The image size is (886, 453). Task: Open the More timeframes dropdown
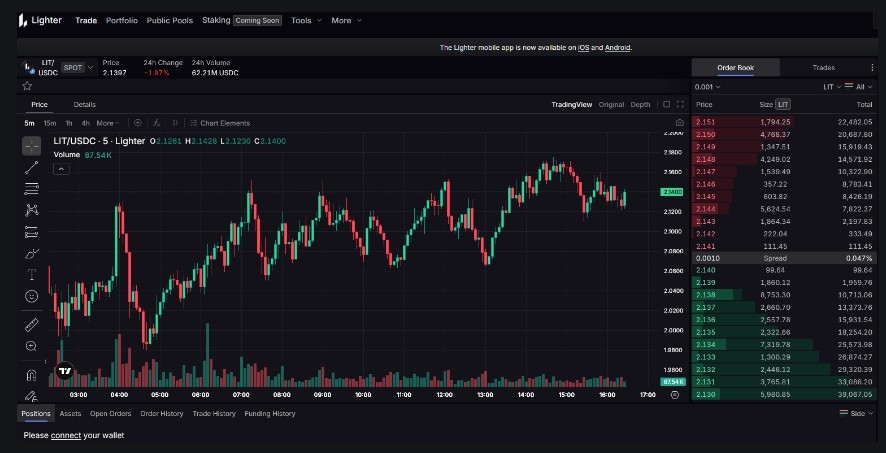108,123
